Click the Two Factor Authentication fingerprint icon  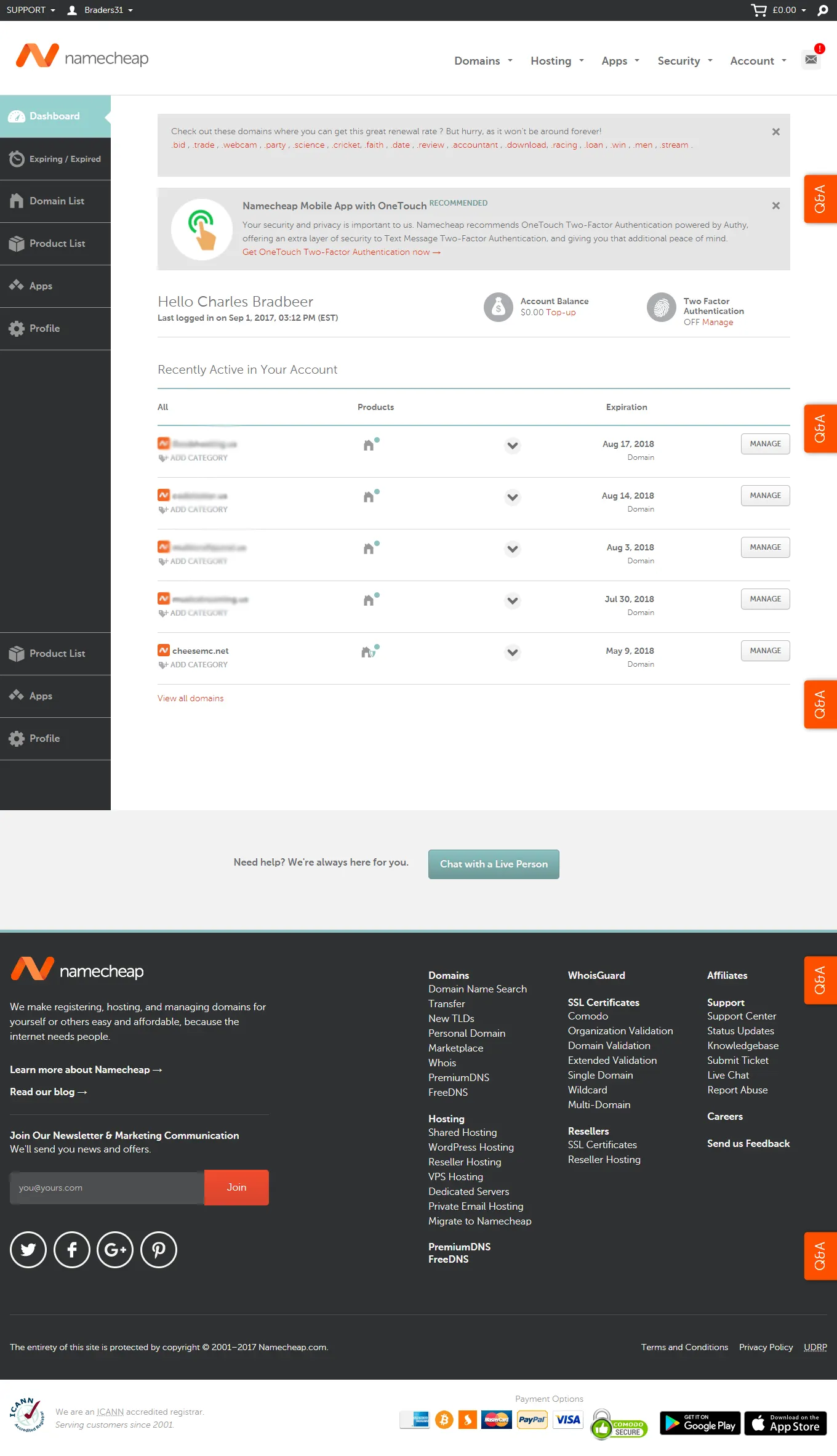point(662,307)
